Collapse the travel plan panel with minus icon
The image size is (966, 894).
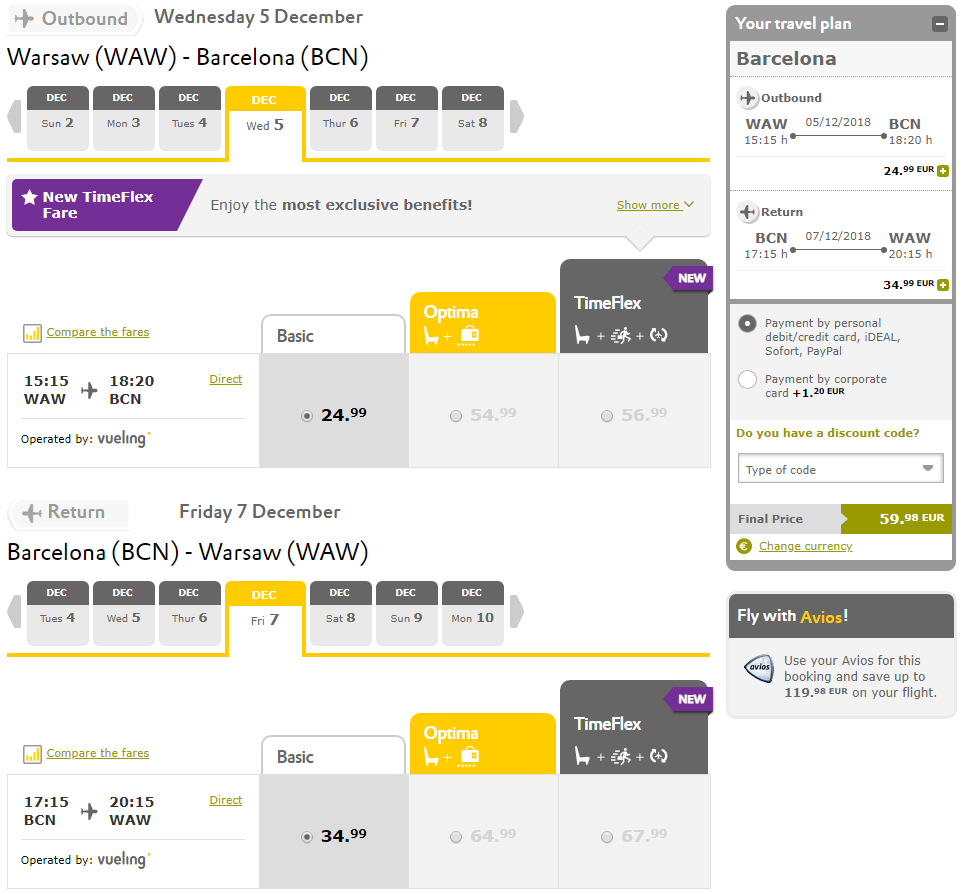[939, 24]
